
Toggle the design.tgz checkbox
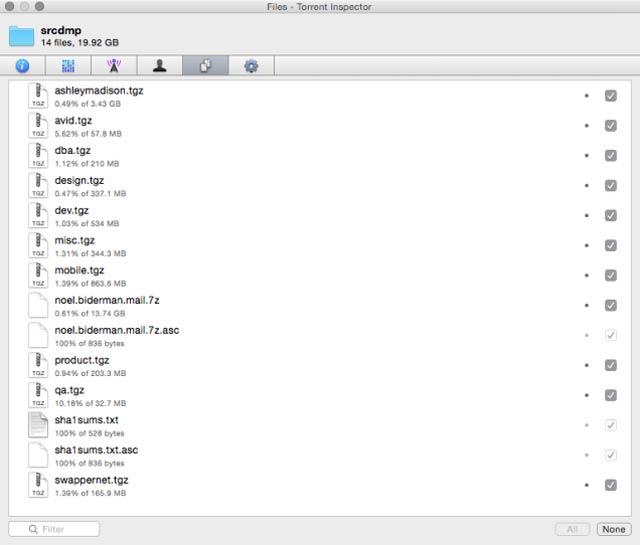(611, 185)
